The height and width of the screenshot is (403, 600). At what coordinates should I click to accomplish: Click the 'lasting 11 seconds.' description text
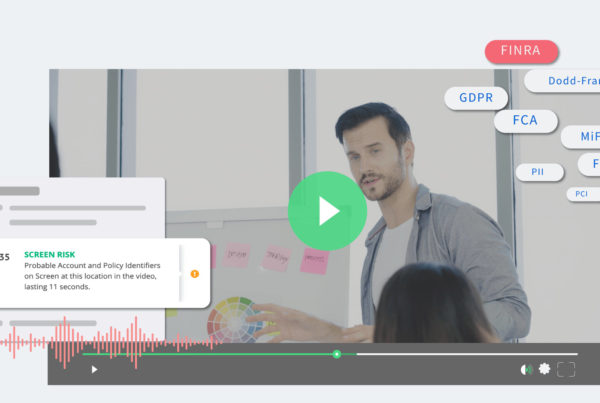pyautogui.click(x=57, y=287)
